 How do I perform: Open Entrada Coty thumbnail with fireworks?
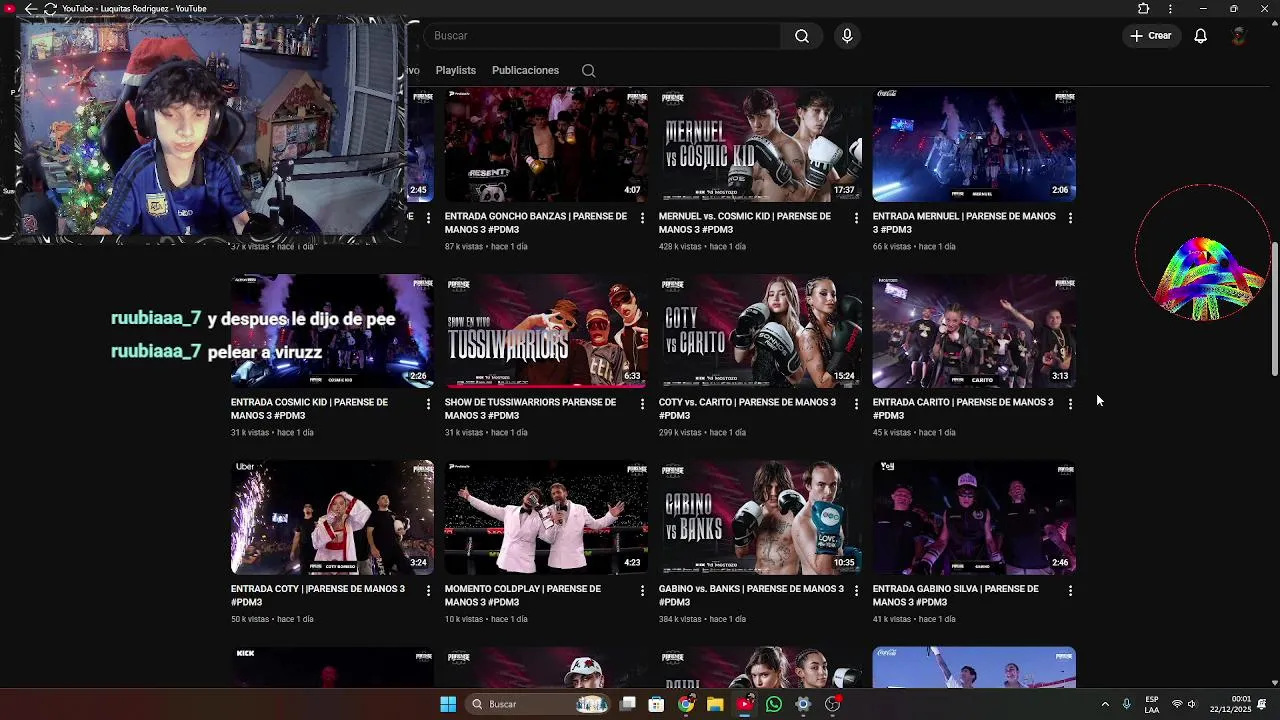tap(332, 518)
